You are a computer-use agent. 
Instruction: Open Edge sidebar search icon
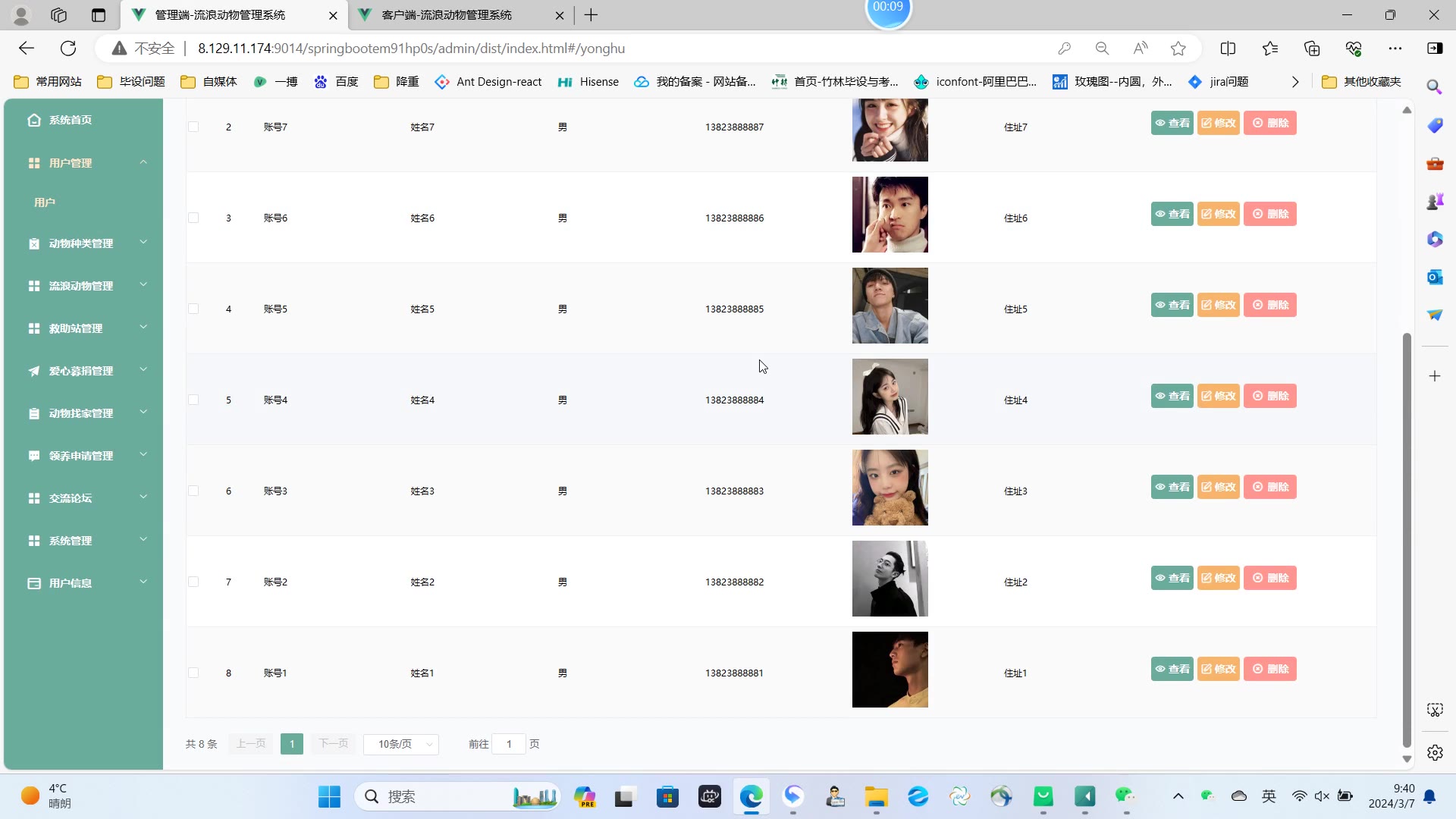[1434, 87]
